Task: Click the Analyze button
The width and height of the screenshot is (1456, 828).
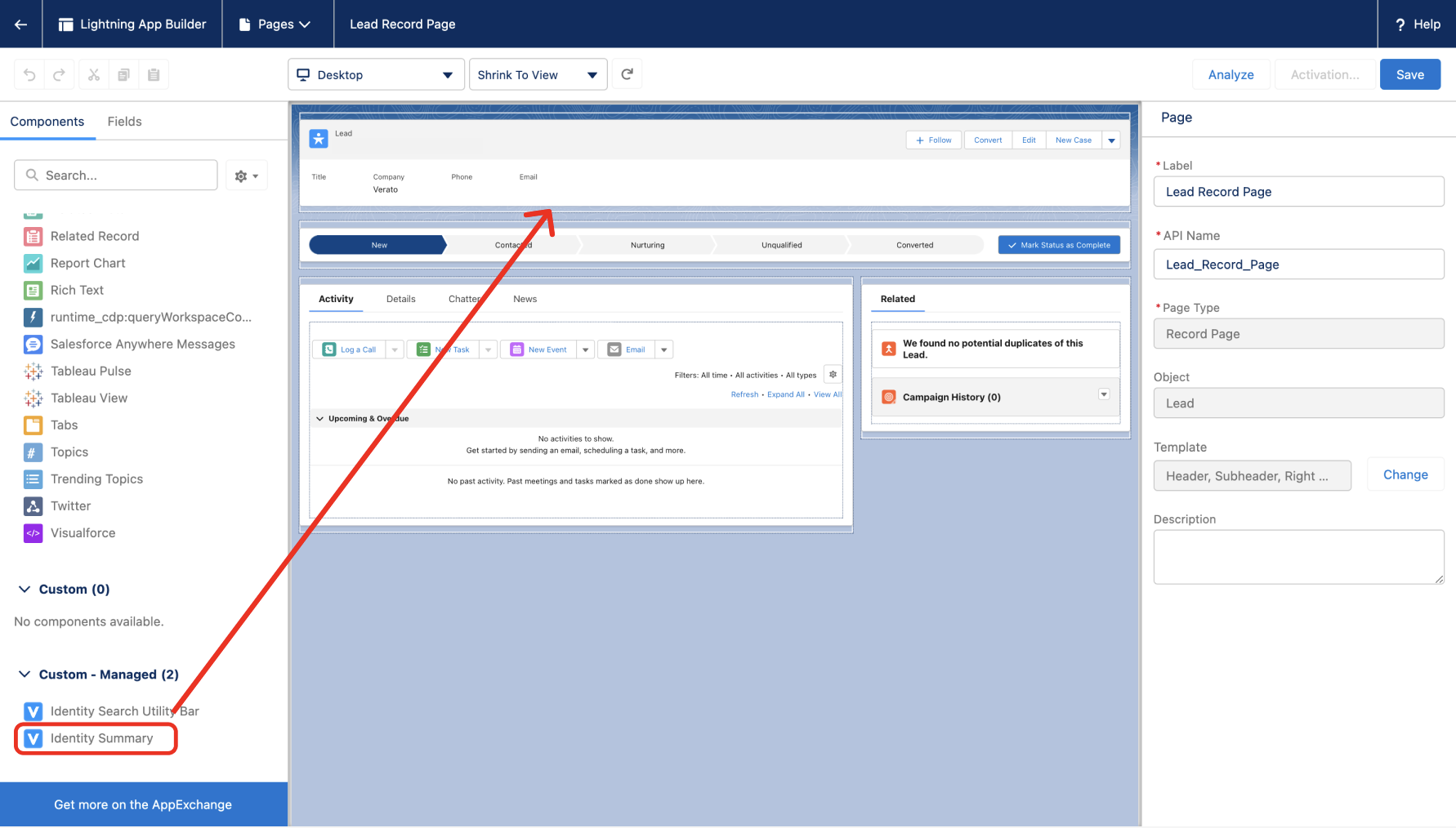Action: point(1231,74)
